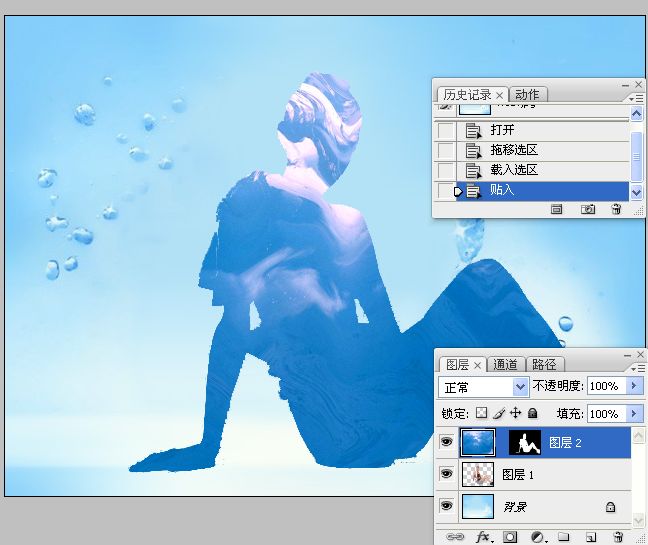Open the fx layer style menu

(484, 537)
